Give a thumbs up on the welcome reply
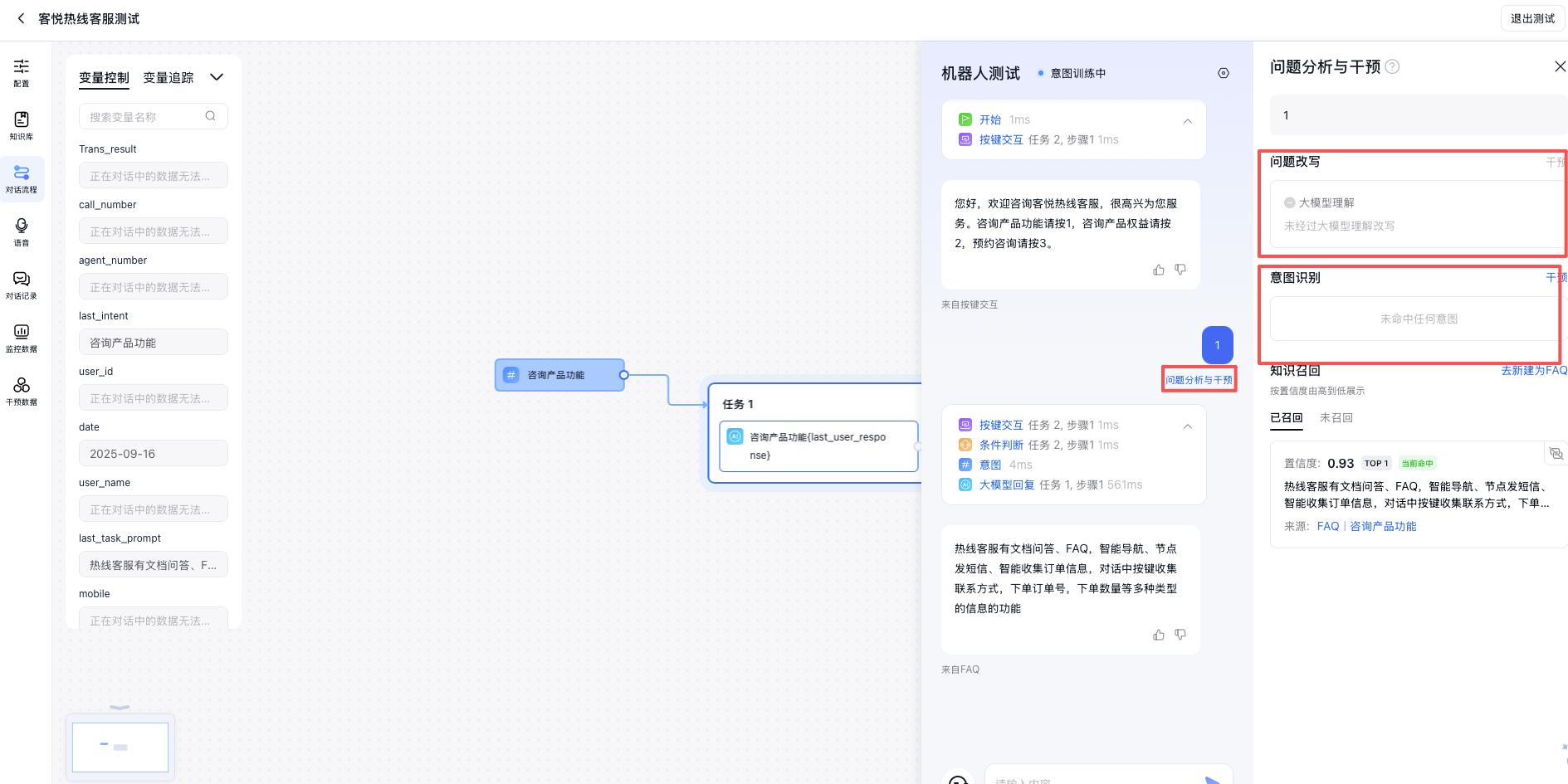 pos(1159,270)
